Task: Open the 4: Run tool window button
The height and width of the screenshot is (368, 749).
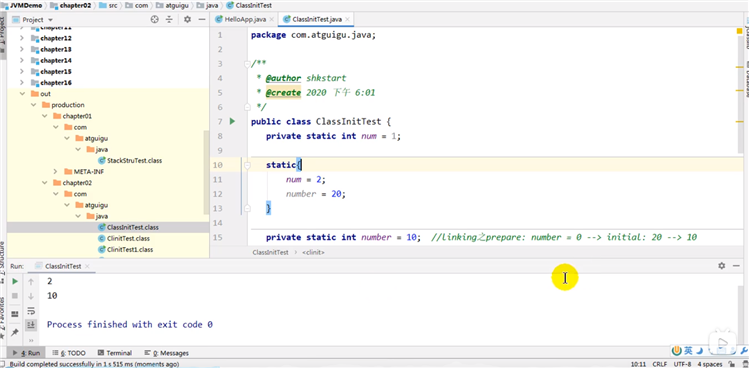Action: pos(27,353)
